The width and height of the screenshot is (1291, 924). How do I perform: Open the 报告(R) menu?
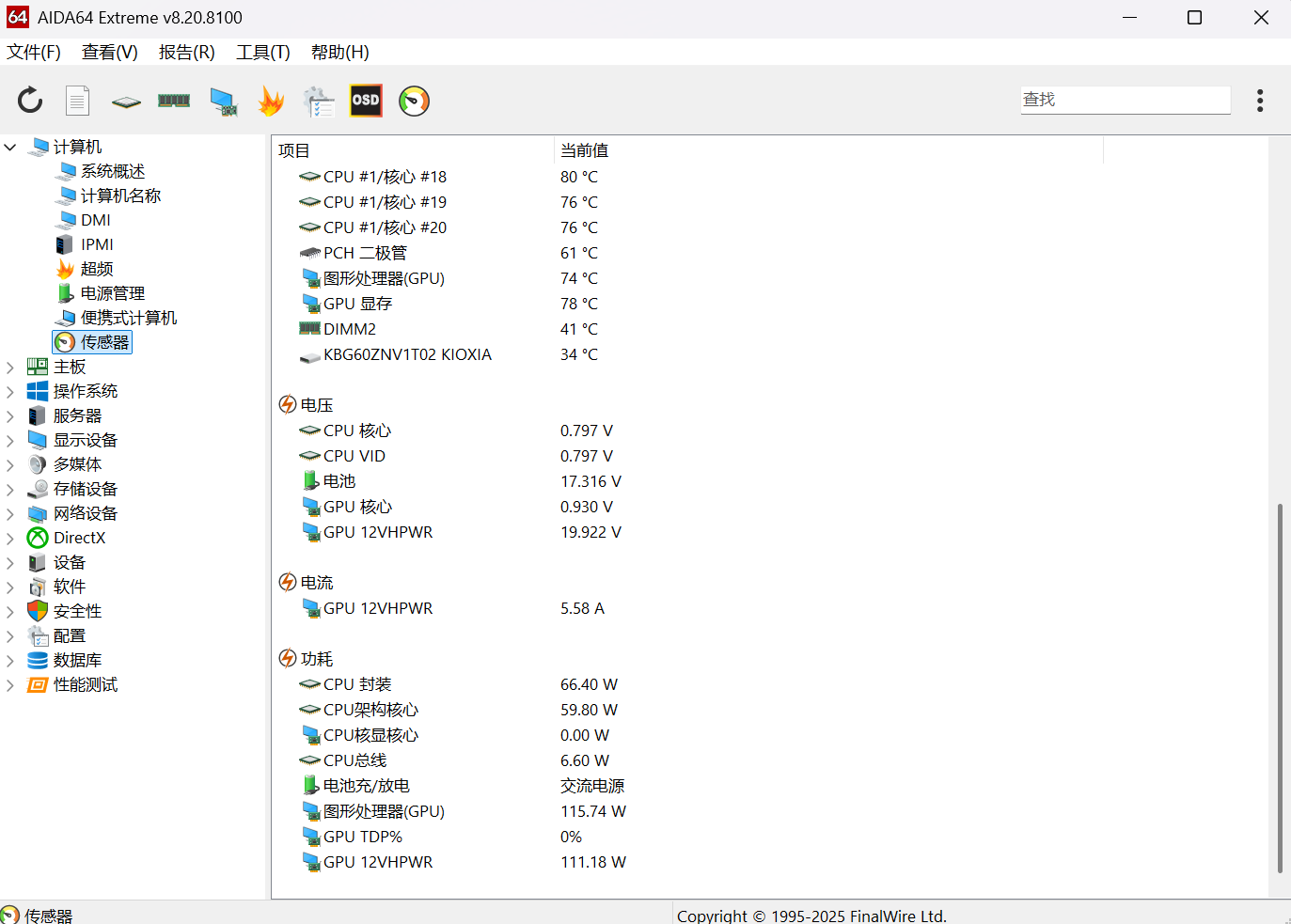(186, 53)
